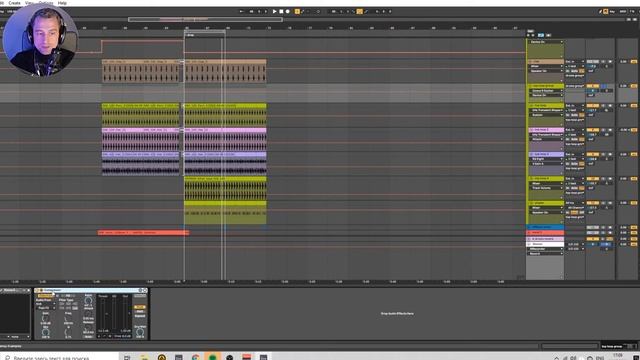The height and width of the screenshot is (360, 640).
Task: Click the Key map mode switch
Action: click(x=612, y=11)
